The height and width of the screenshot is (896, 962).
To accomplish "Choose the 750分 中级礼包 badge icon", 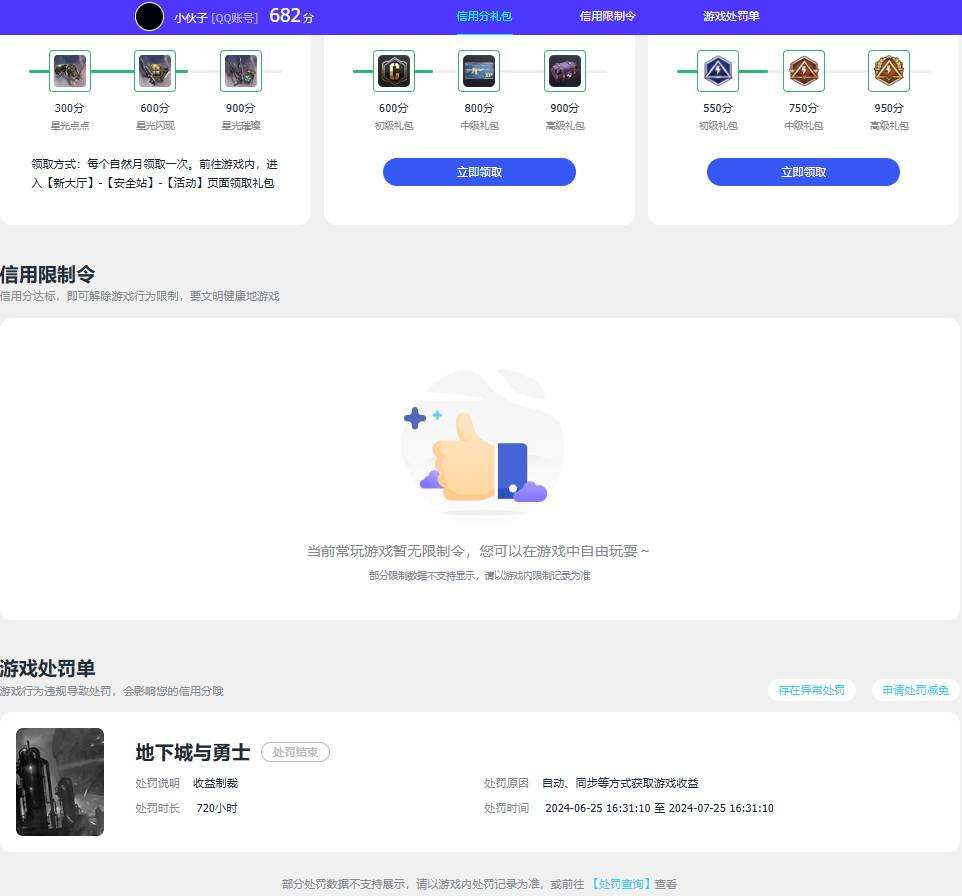I will [x=804, y=71].
